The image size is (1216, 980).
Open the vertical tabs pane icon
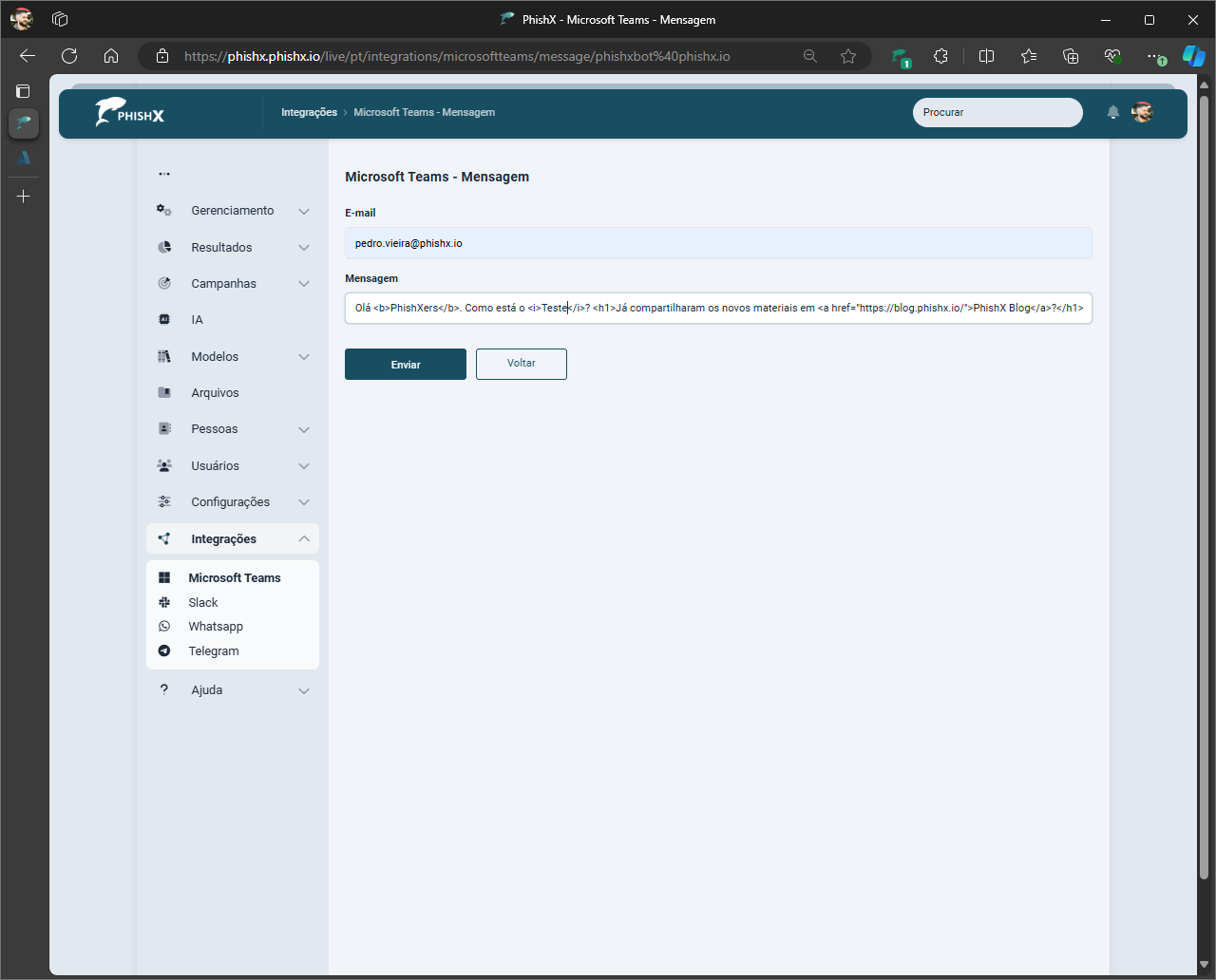click(x=24, y=91)
